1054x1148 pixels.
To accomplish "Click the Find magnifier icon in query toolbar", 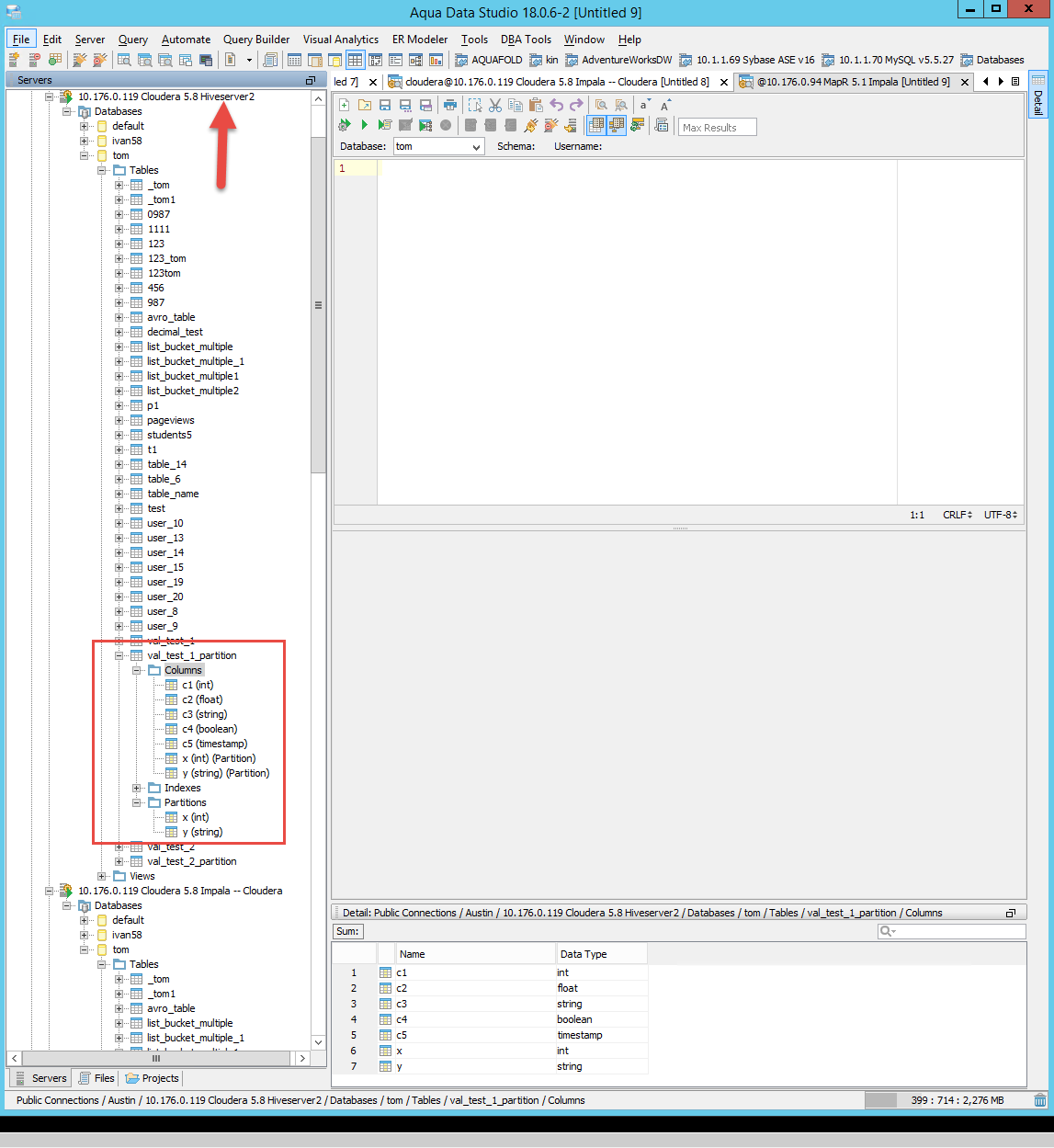I will [601, 105].
